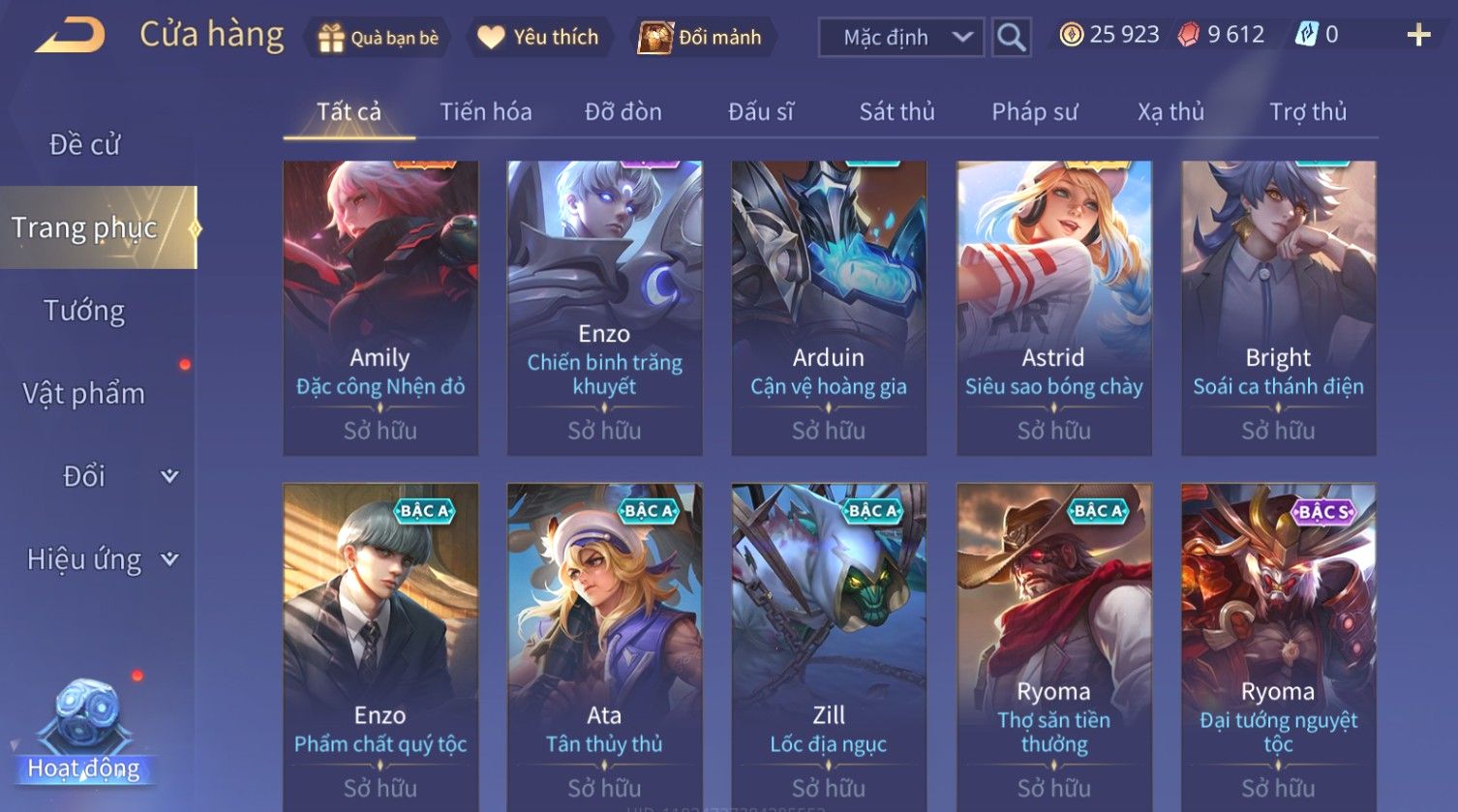Open Quà bạn bè gift icon
Image resolution: width=1458 pixels, height=812 pixels.
[331, 38]
